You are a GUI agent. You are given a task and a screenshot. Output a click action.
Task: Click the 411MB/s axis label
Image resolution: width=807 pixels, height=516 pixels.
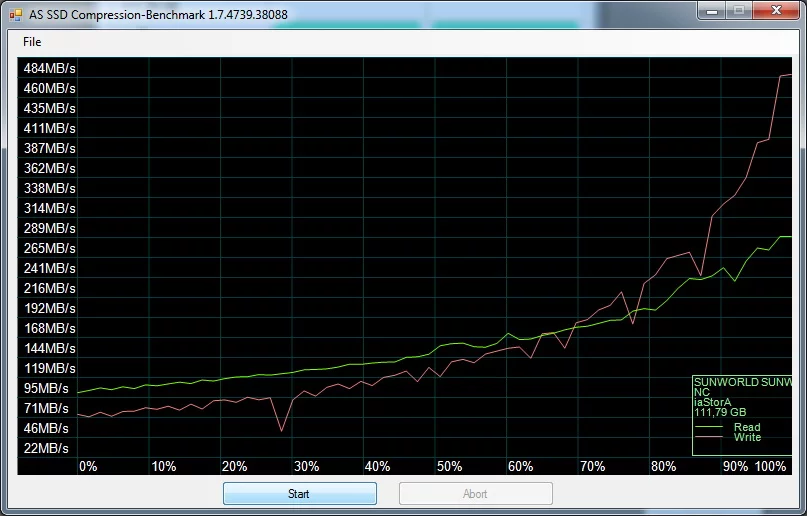49,128
